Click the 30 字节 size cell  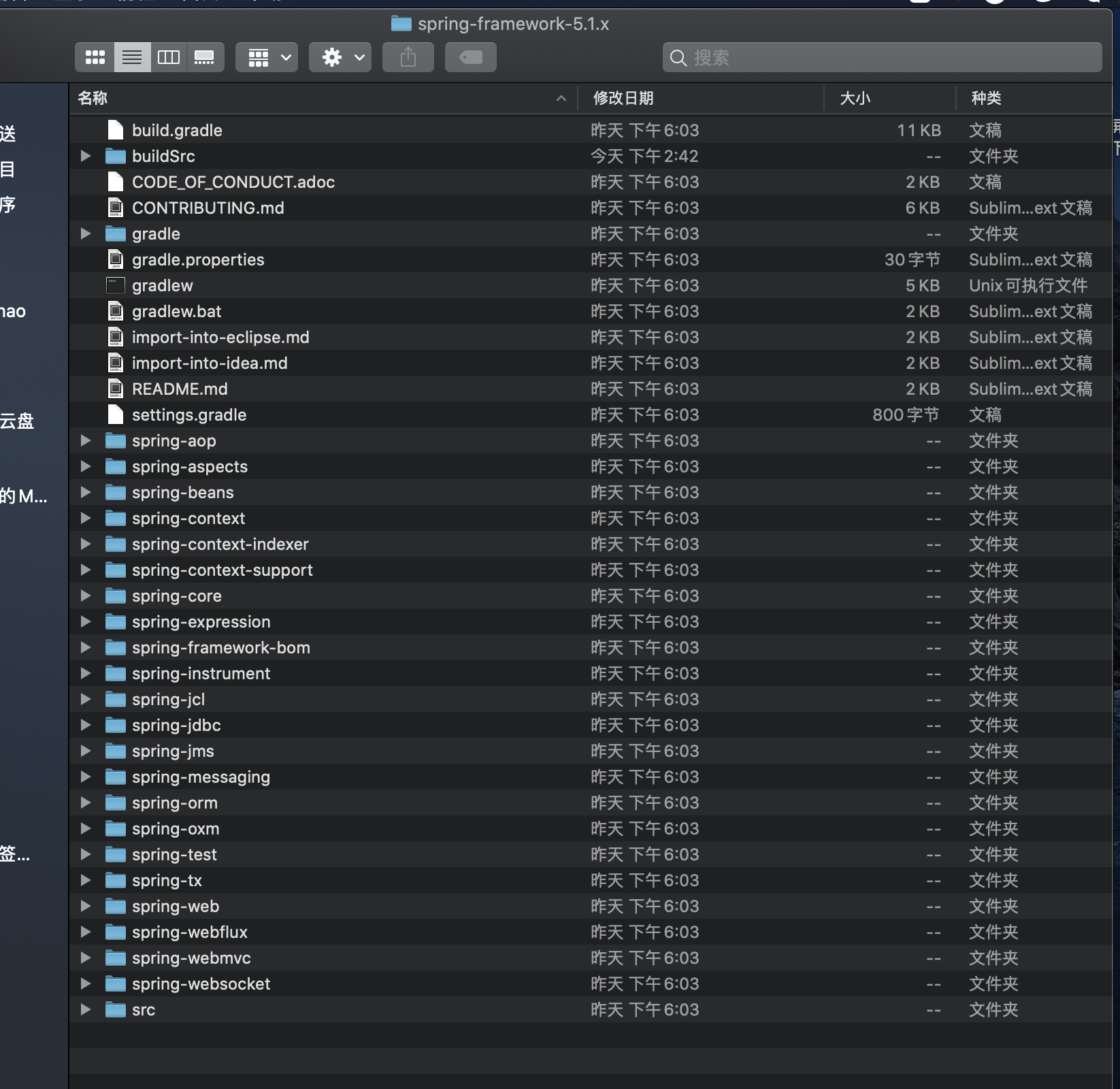(x=912, y=259)
